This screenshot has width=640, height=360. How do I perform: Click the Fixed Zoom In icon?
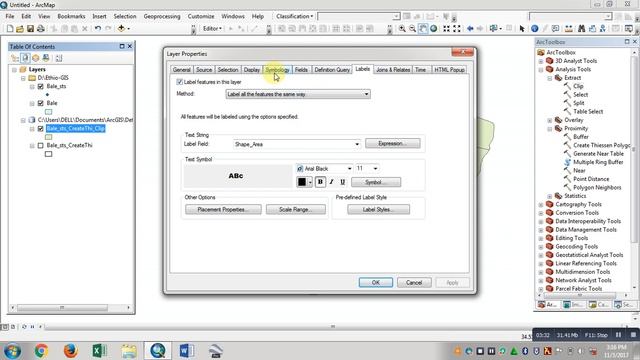447,29
